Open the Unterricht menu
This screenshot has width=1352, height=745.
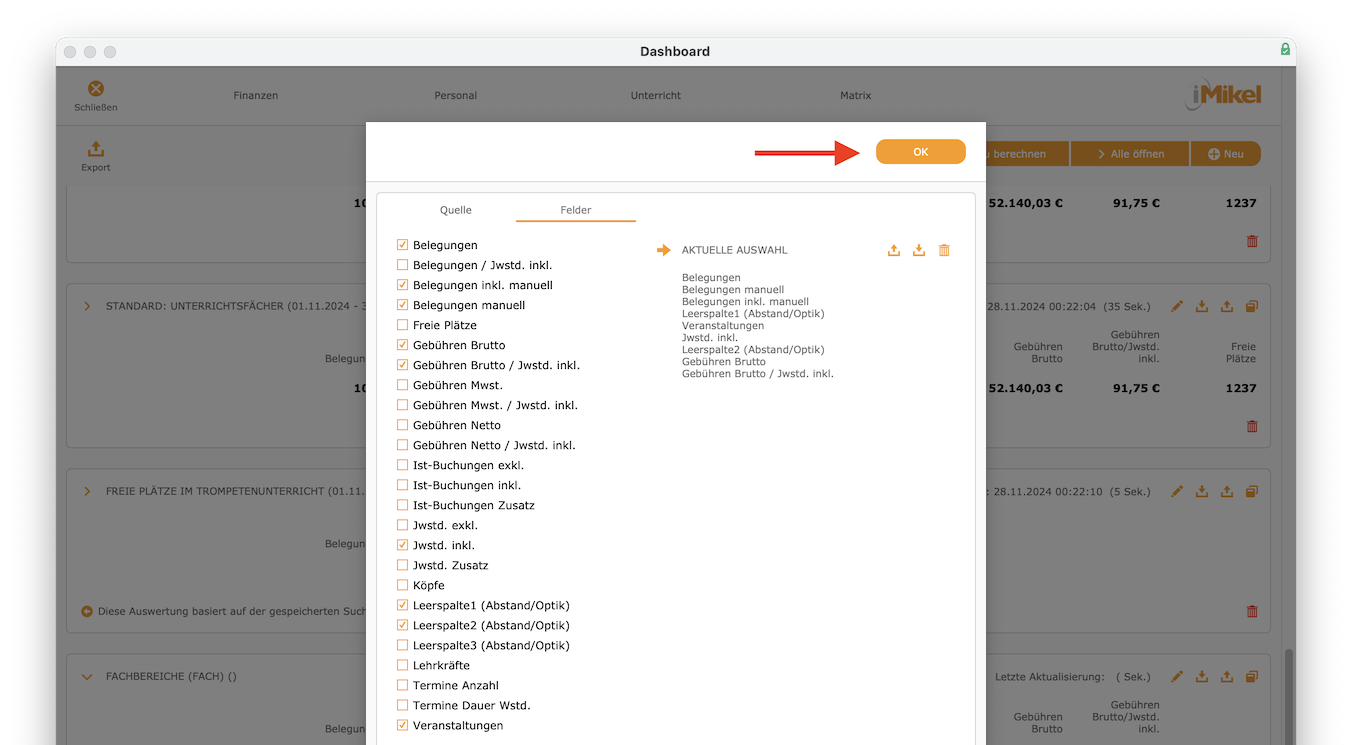tap(656, 95)
